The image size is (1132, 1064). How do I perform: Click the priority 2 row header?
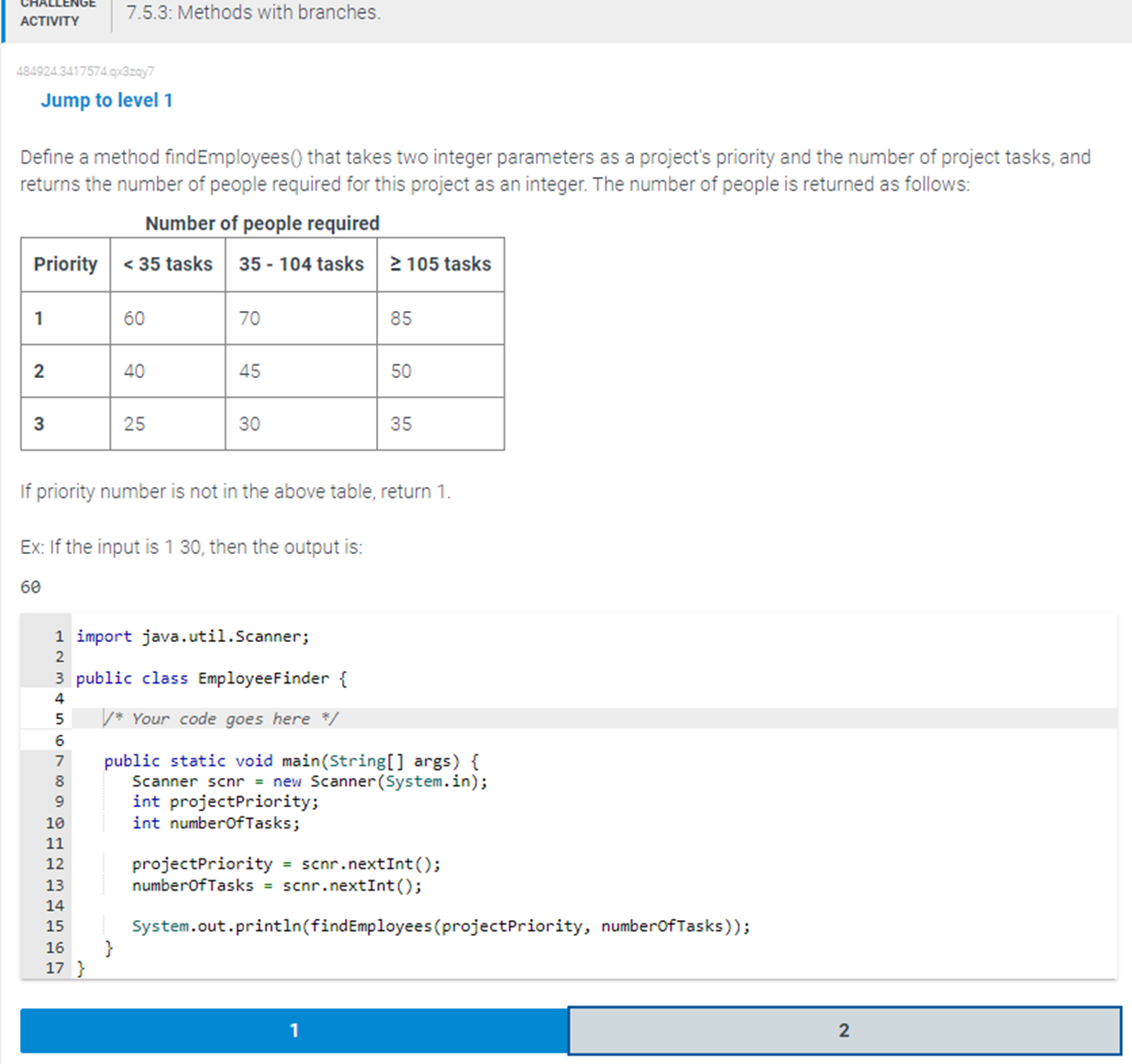(x=65, y=371)
